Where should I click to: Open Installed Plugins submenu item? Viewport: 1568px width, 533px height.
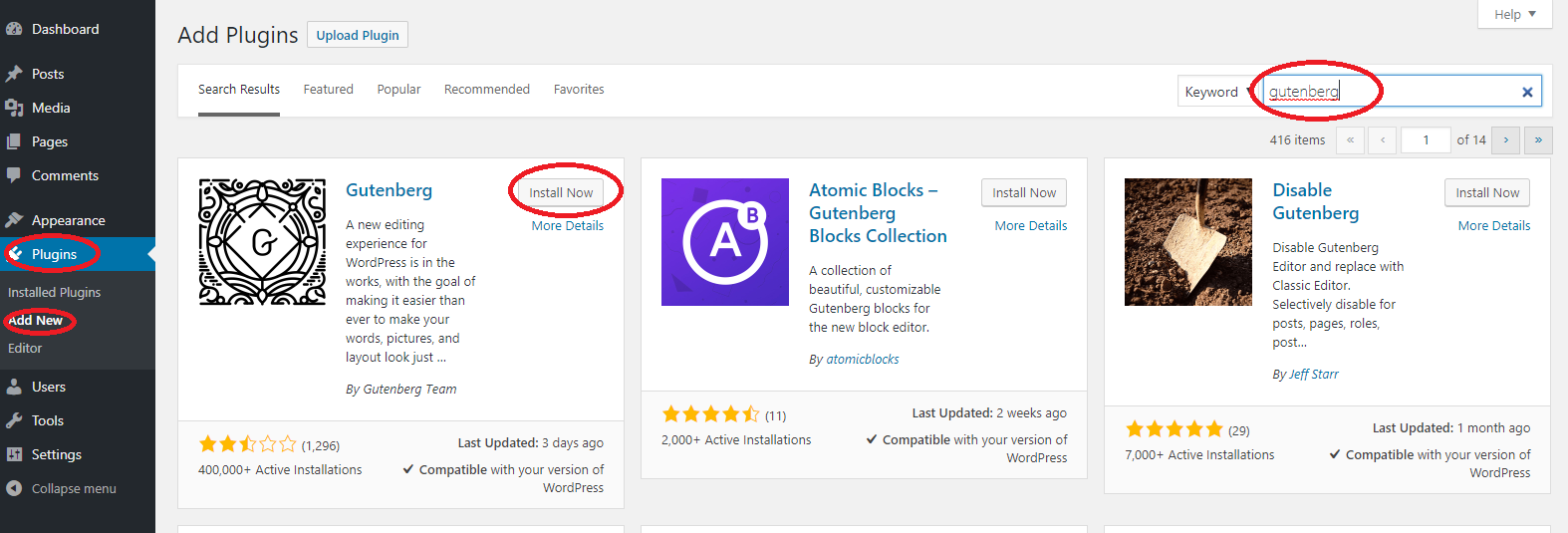pyautogui.click(x=55, y=293)
